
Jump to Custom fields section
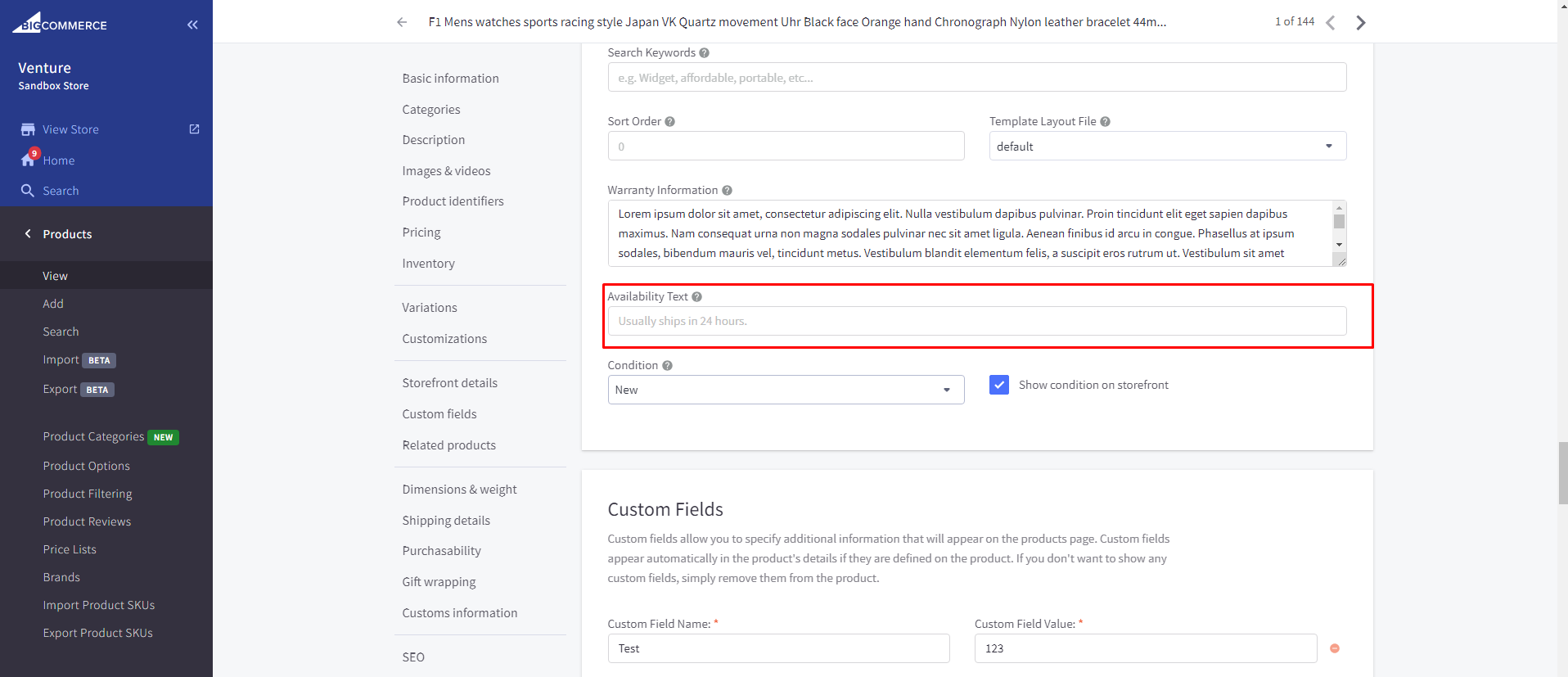439,414
